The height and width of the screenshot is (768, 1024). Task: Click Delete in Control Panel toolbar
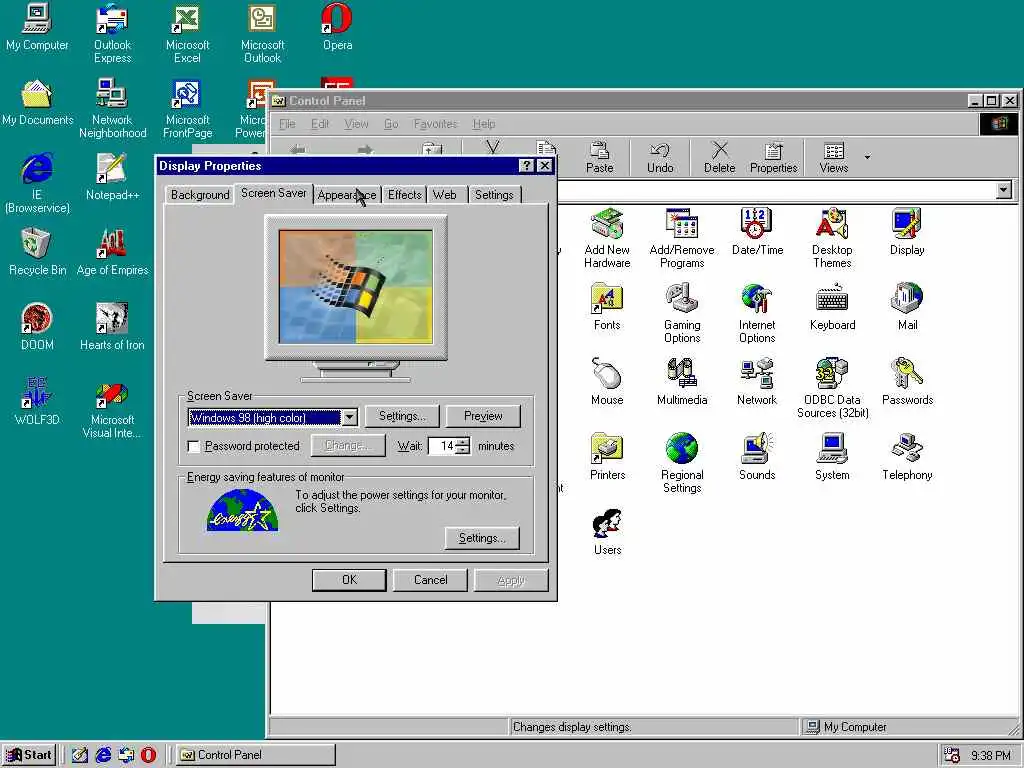pos(719,157)
